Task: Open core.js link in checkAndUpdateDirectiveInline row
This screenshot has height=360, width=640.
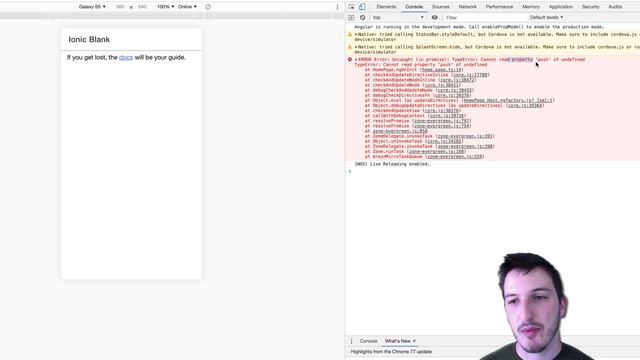Action: coord(470,75)
